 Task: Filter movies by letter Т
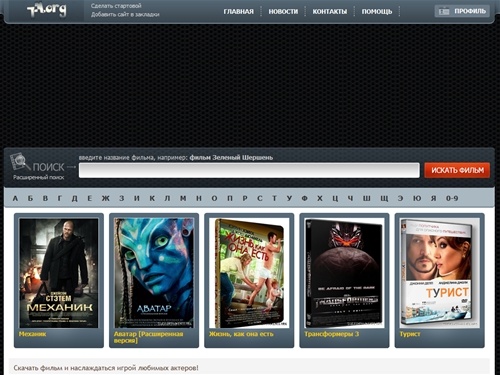[274, 198]
